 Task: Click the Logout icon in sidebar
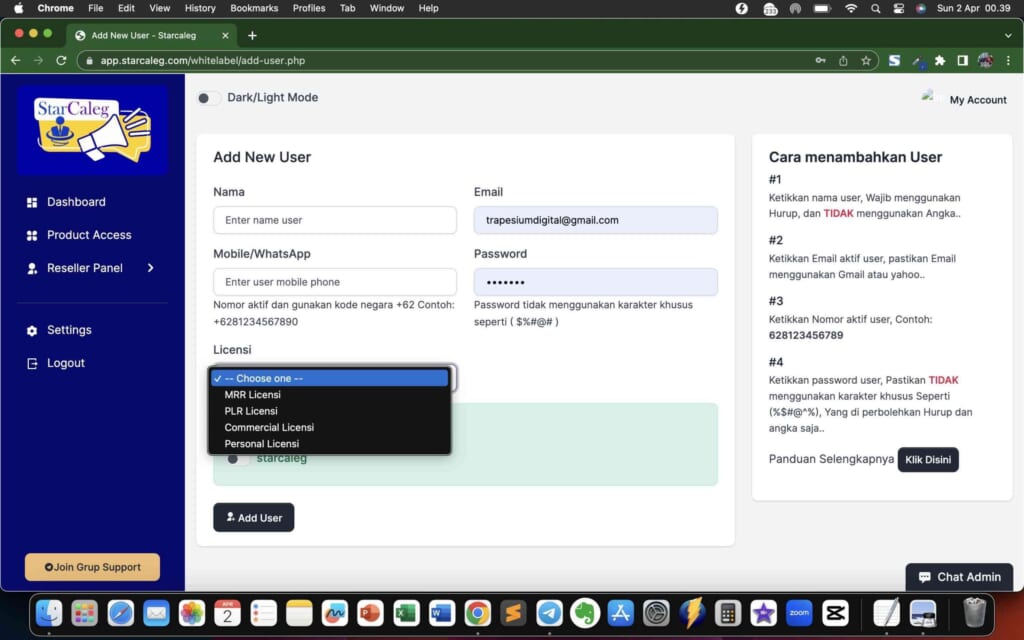(32, 364)
